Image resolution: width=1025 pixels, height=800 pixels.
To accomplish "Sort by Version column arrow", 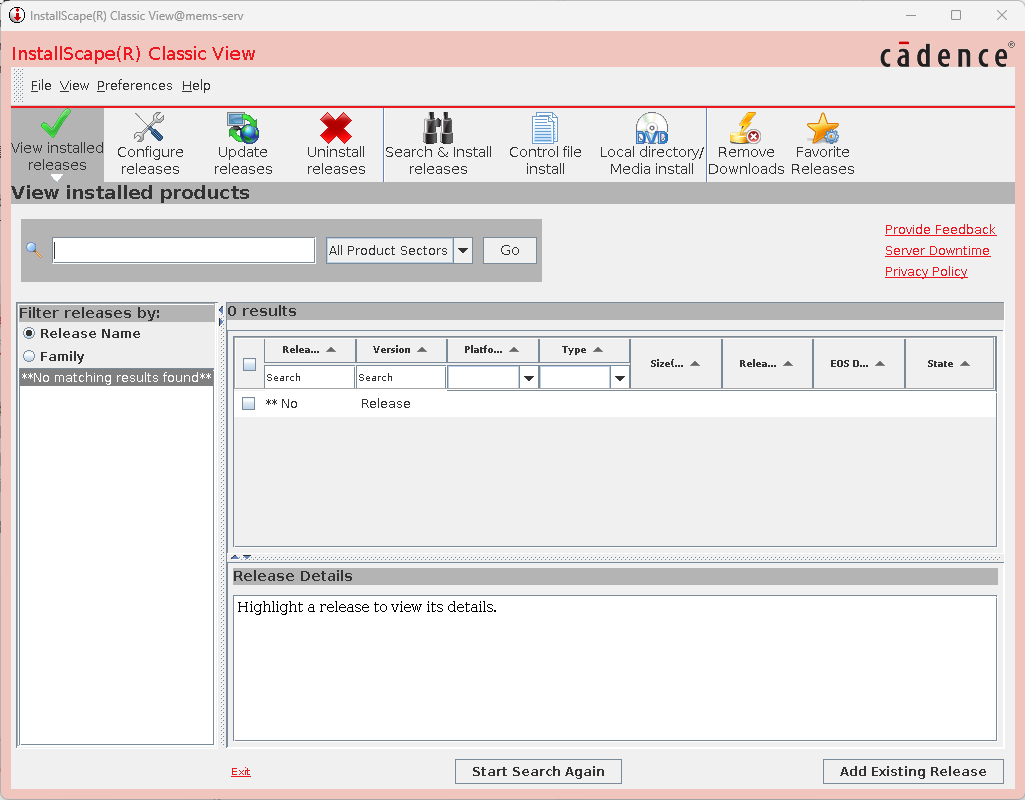I will point(422,350).
